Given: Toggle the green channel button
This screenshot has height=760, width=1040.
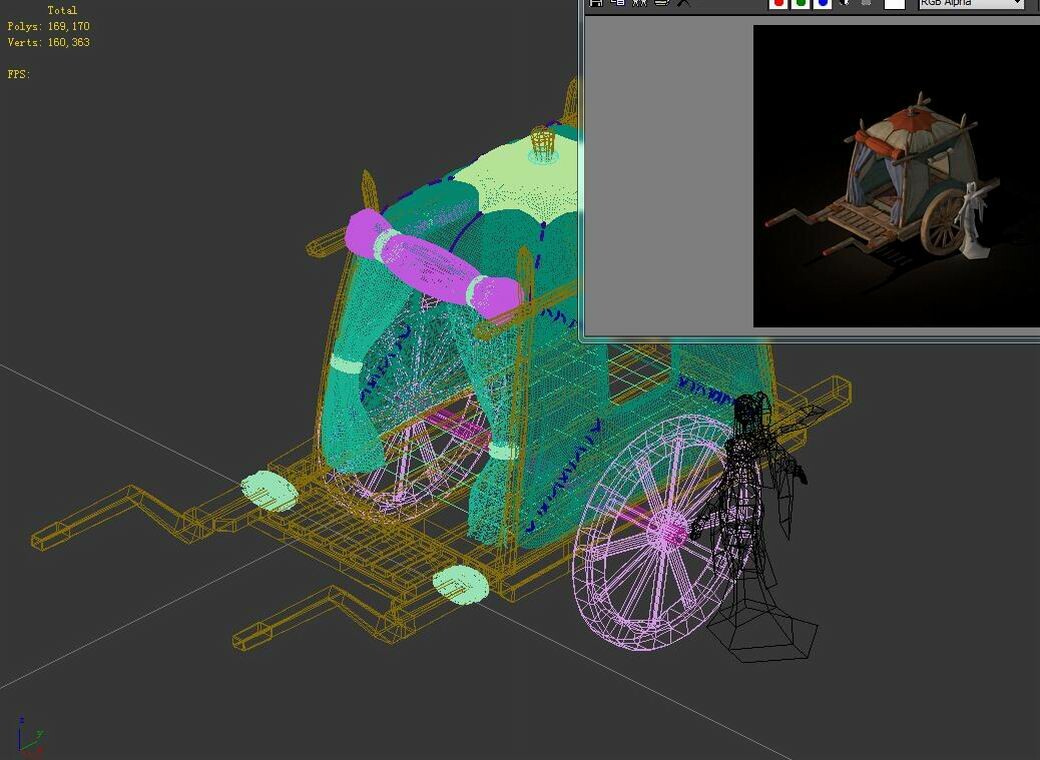Looking at the screenshot, I should (x=801, y=3).
